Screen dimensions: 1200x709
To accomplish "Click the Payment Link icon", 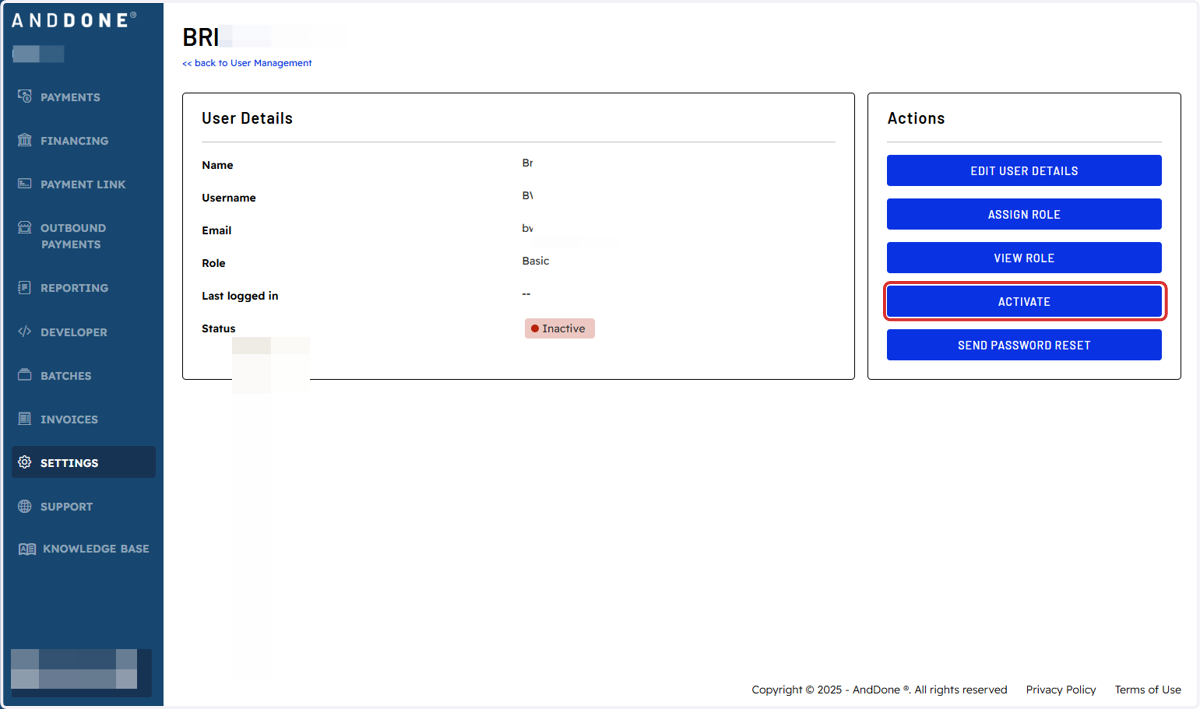I will click(x=25, y=184).
